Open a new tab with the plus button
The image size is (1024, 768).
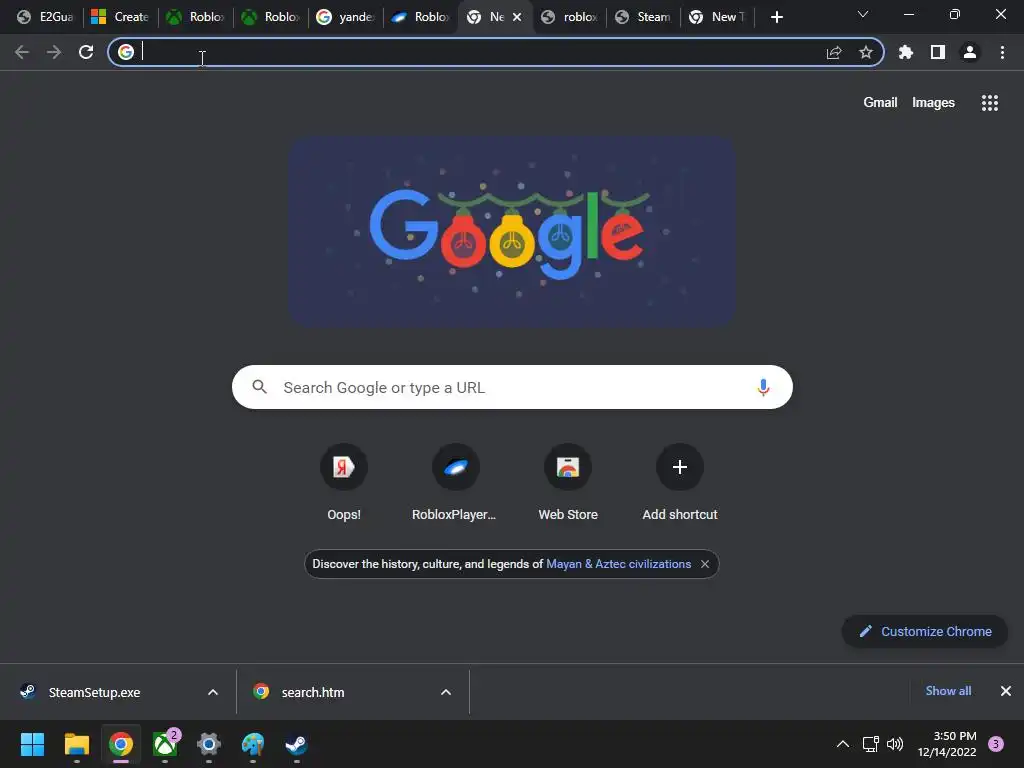coord(776,17)
